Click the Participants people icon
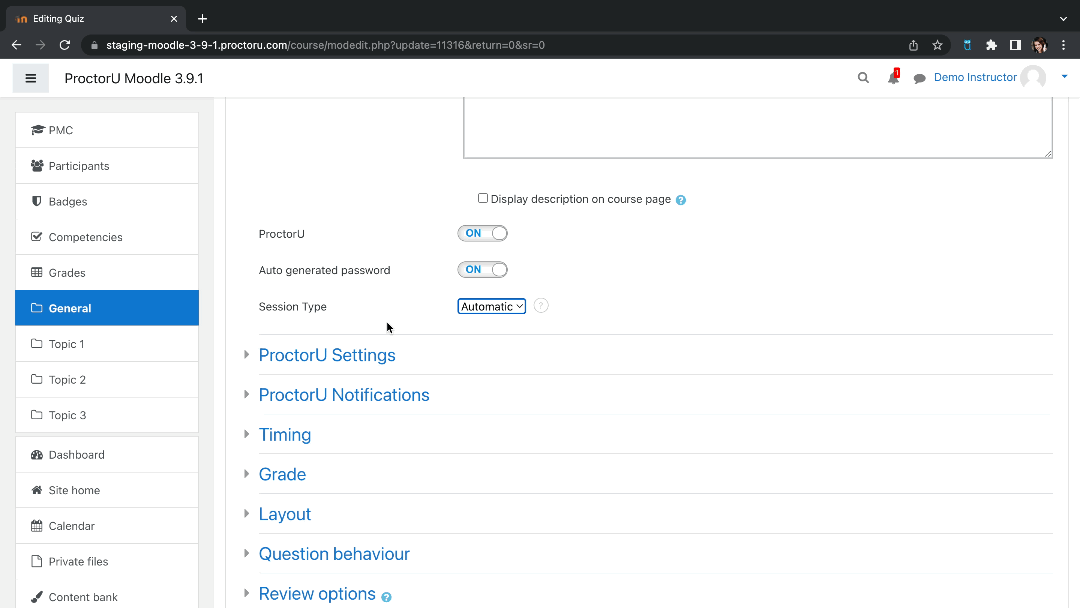Viewport: 1080px width, 608px height. coord(37,166)
